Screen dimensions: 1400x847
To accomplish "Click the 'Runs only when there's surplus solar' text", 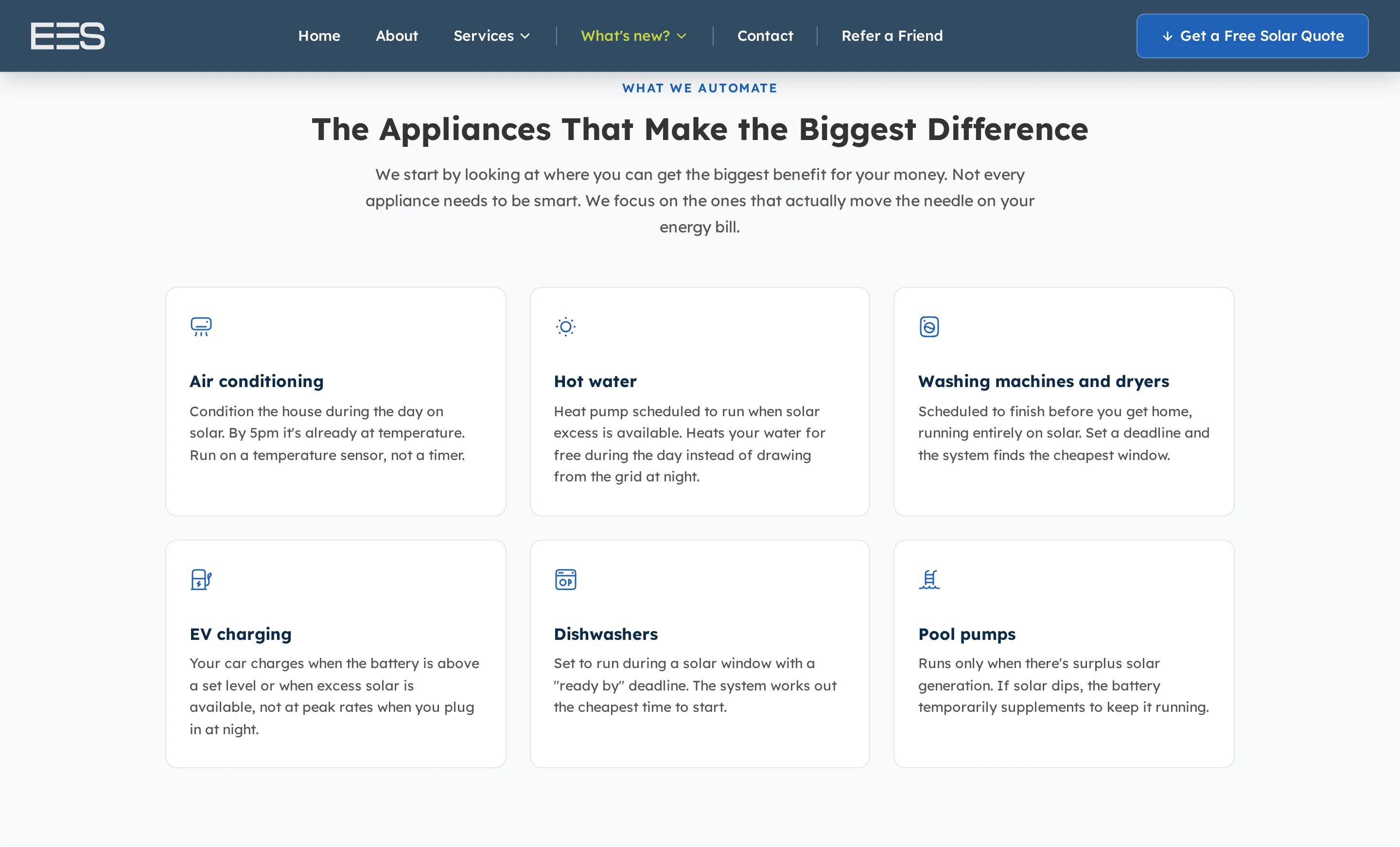I will pyautogui.click(x=1063, y=685).
